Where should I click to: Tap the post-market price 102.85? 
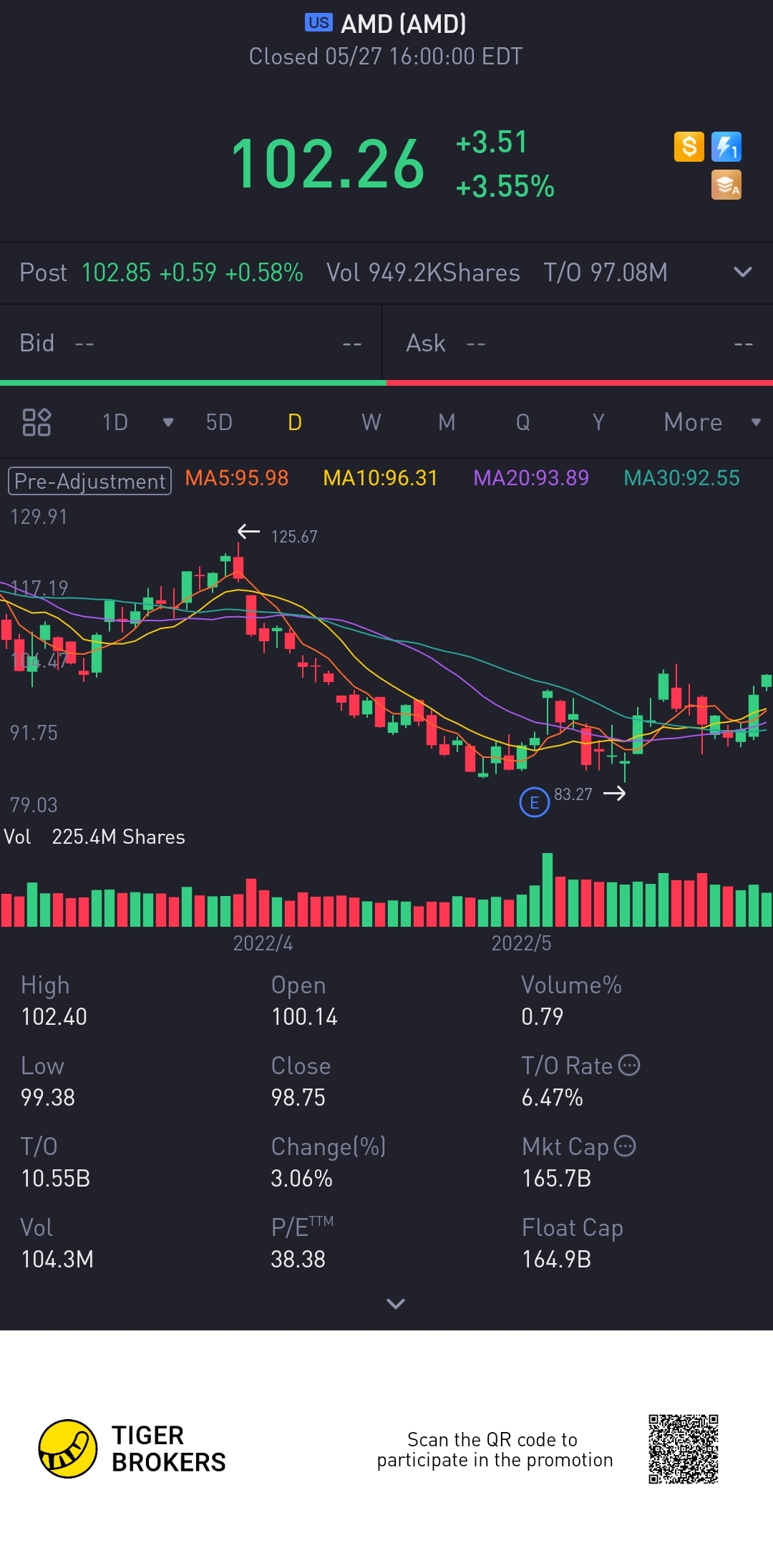[116, 273]
